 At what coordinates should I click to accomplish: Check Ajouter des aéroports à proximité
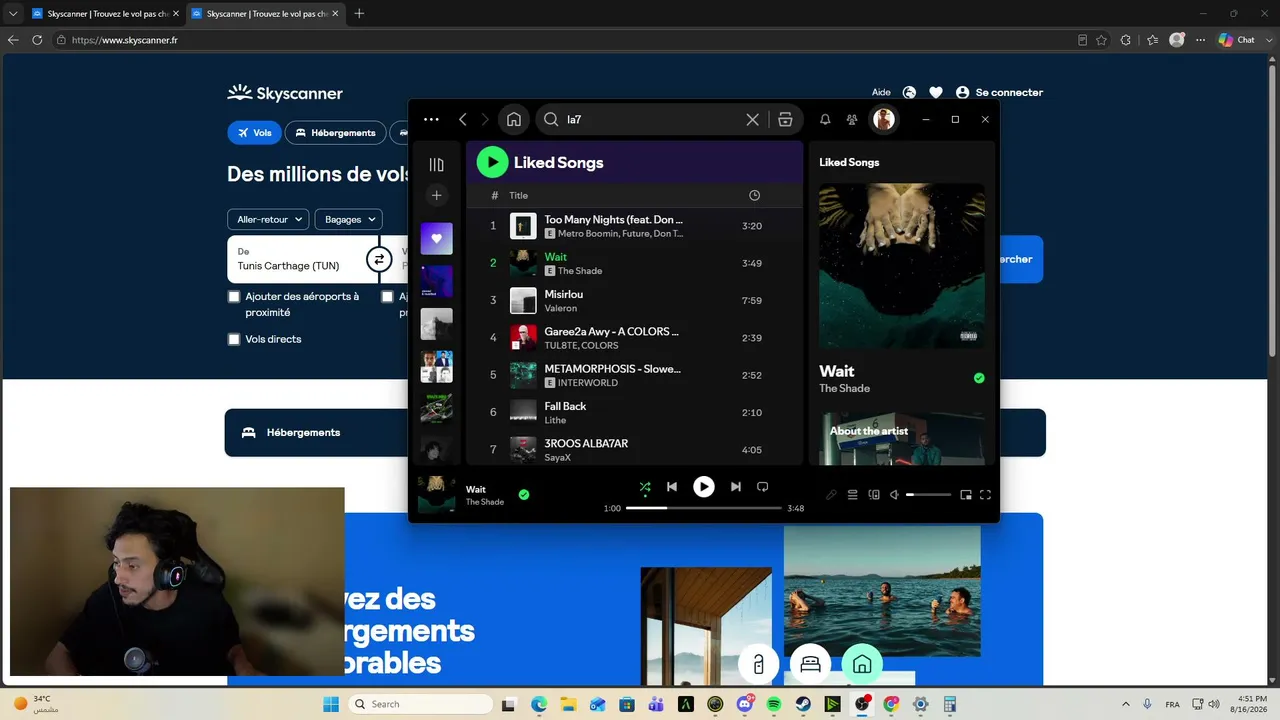pyautogui.click(x=234, y=297)
